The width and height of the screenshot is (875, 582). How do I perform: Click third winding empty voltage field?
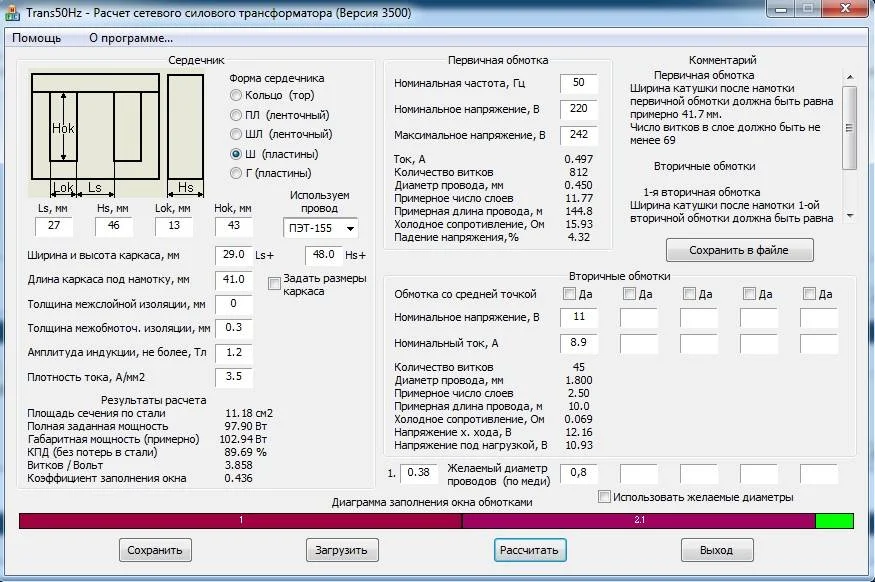(x=699, y=318)
